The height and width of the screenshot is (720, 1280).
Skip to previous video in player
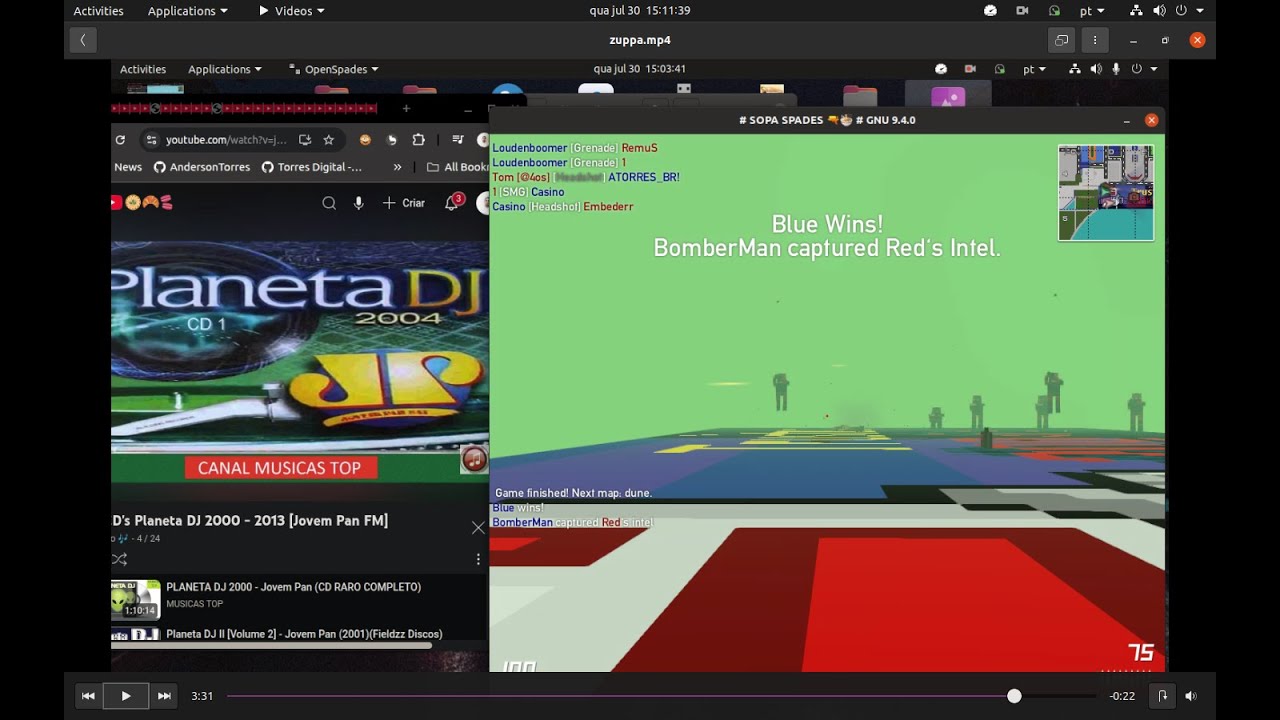click(88, 696)
